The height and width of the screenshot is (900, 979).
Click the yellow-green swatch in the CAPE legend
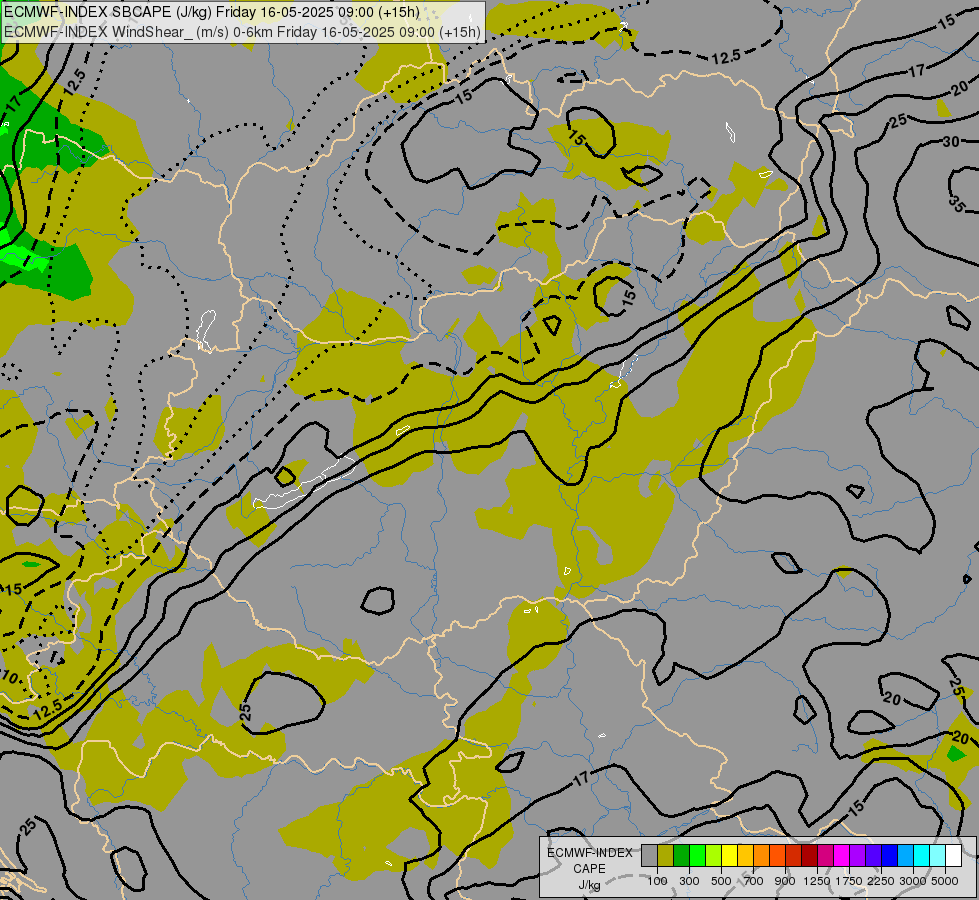[714, 856]
